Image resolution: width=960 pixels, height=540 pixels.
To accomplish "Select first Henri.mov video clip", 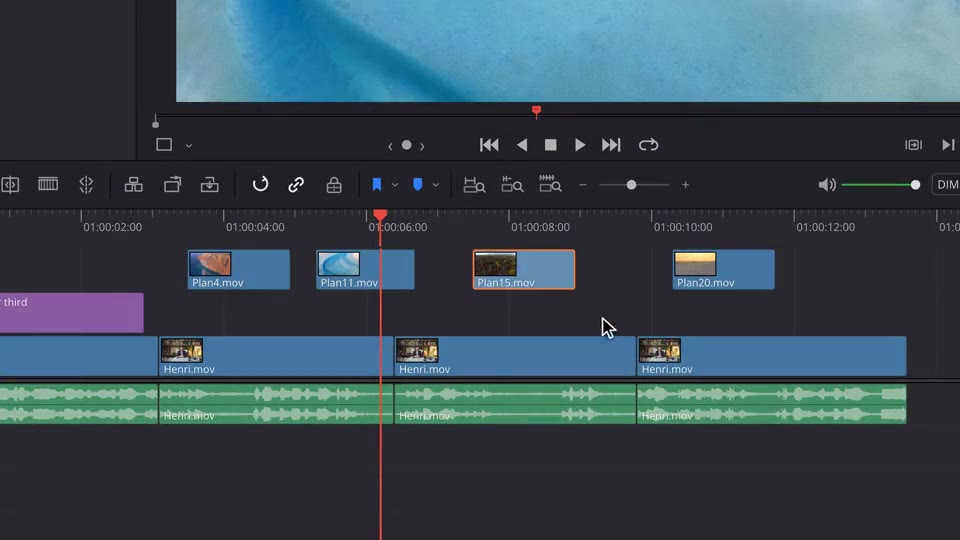I will pyautogui.click(x=276, y=356).
